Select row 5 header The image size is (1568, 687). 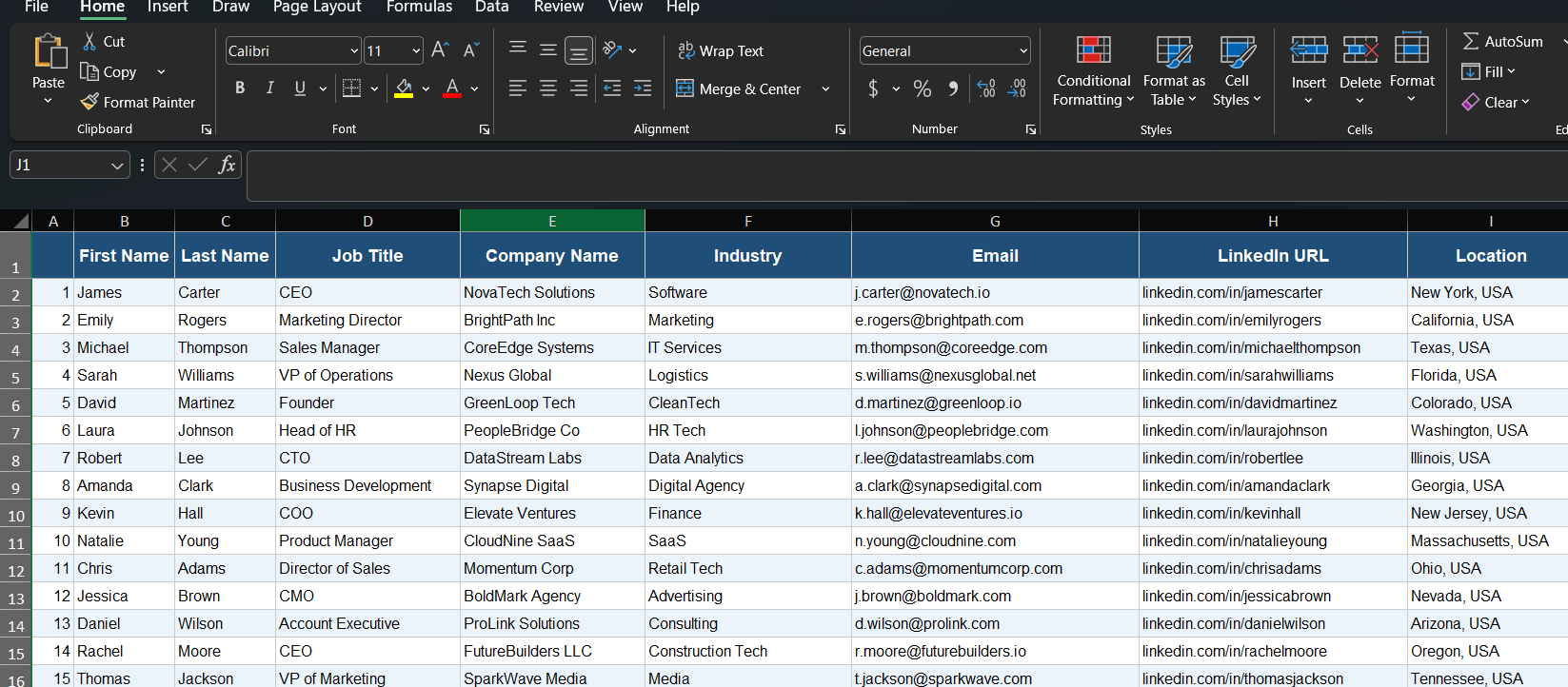tap(16, 376)
